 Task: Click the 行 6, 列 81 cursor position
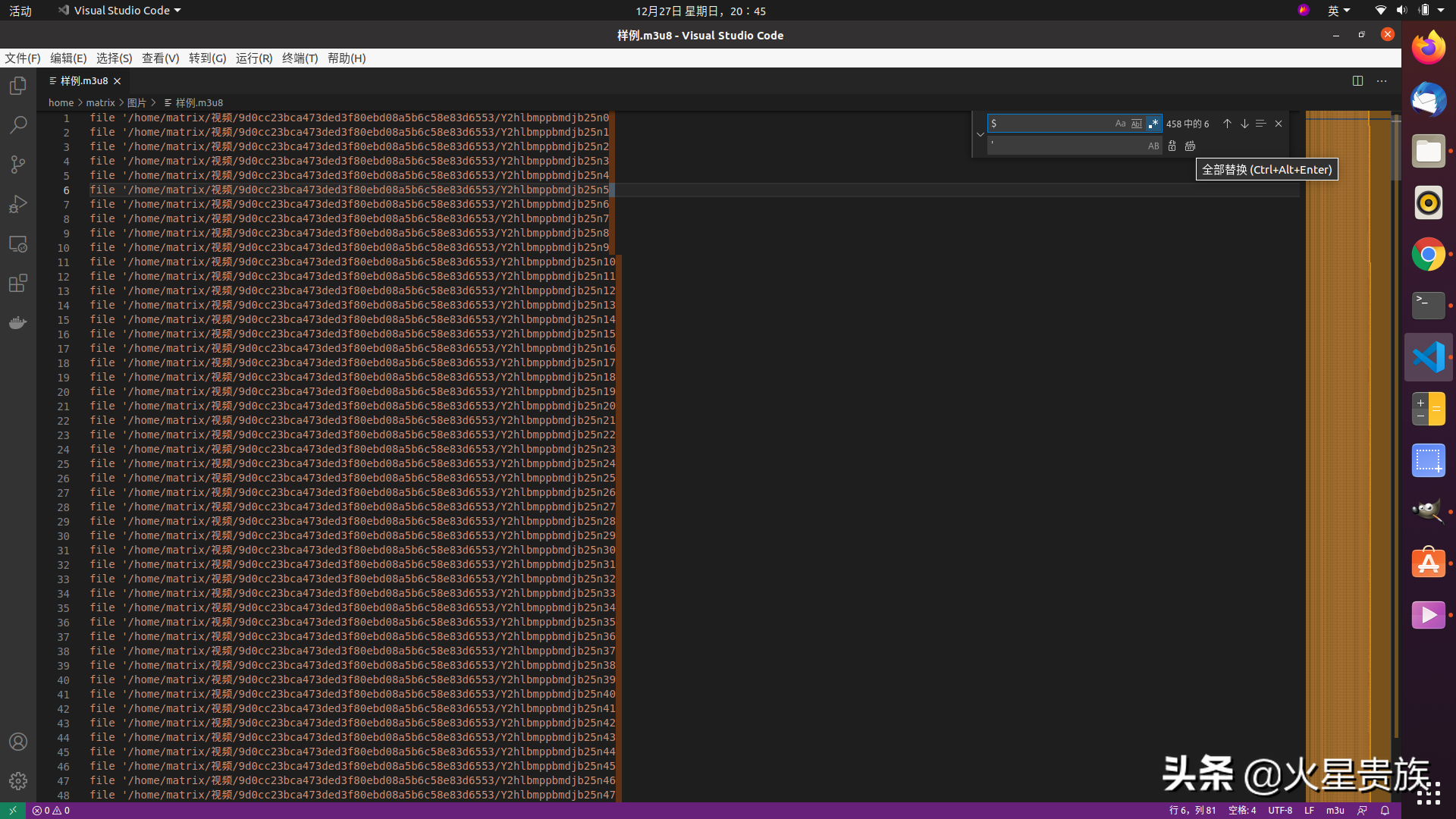[x=1192, y=811]
